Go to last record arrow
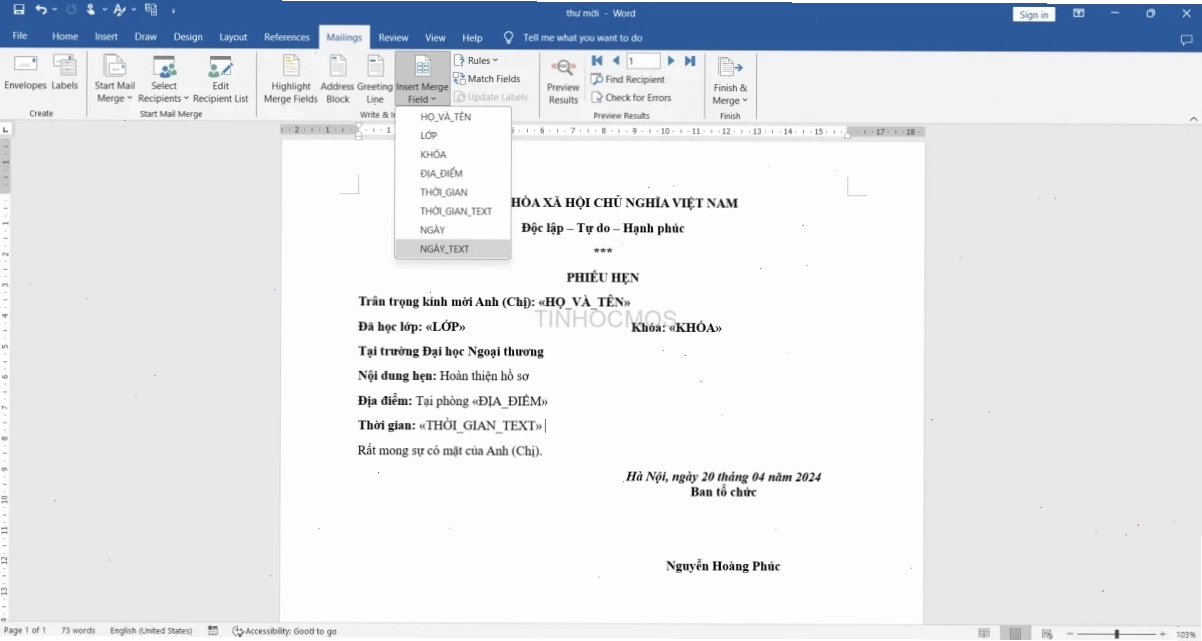 [689, 61]
